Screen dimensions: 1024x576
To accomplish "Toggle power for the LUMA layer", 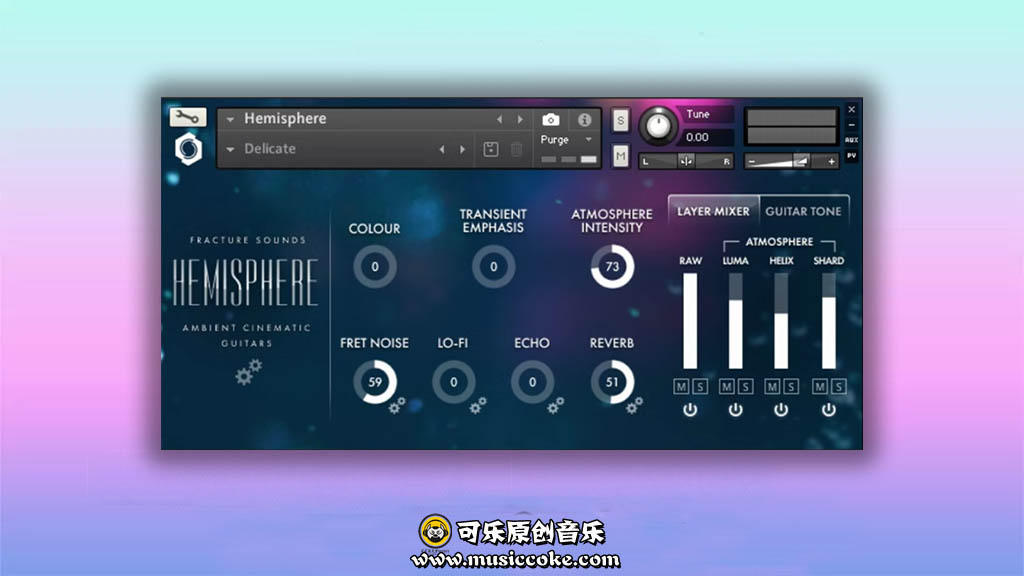I will coord(735,409).
